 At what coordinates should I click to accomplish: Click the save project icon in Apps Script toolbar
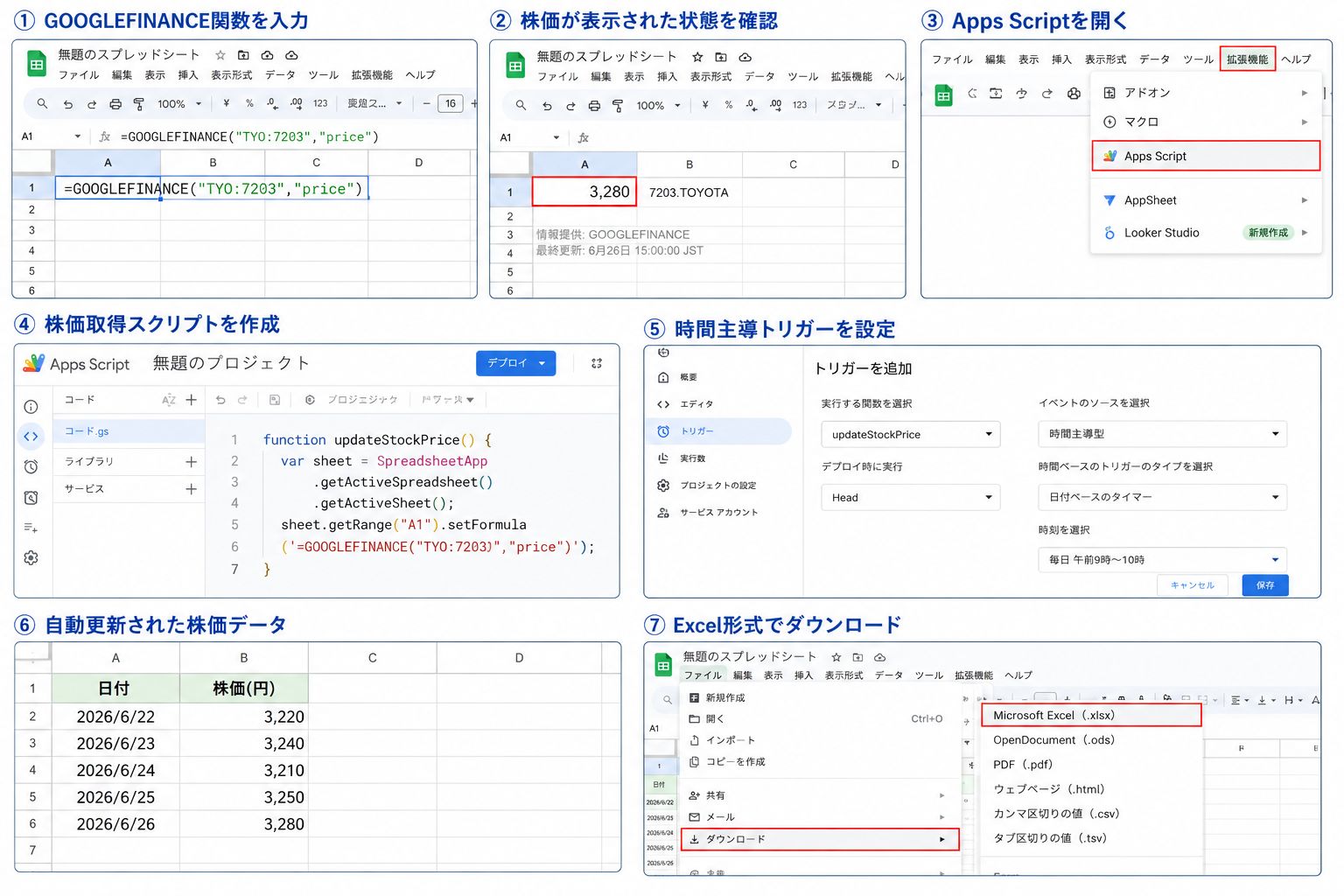(275, 400)
